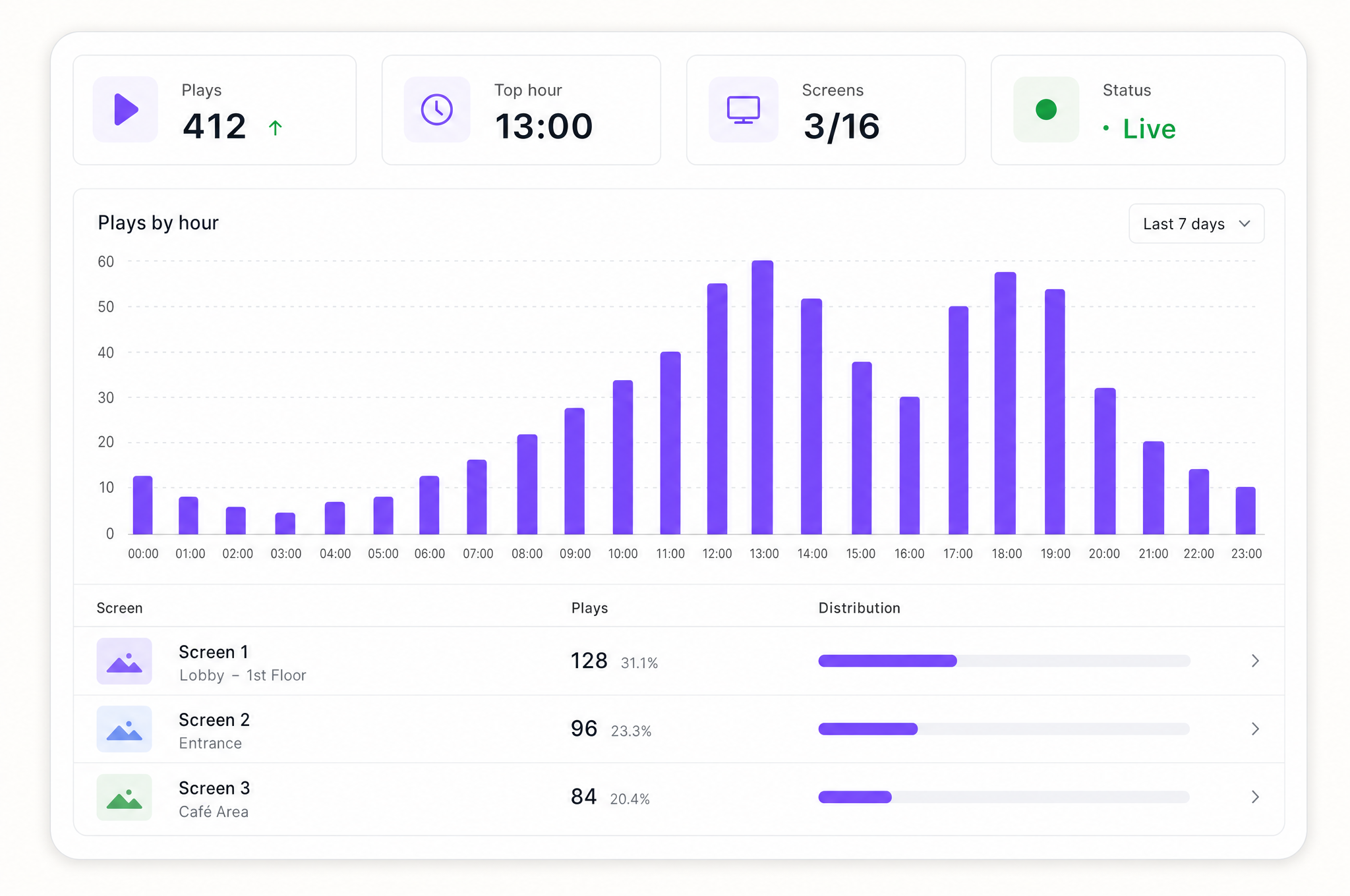
Task: Expand the Screen 3 row chevron
Action: coord(1255,797)
